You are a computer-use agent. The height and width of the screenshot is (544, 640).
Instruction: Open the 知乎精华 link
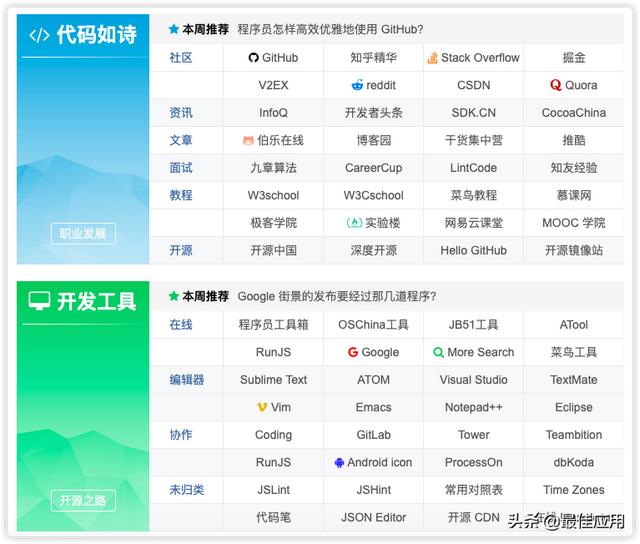[x=373, y=58]
